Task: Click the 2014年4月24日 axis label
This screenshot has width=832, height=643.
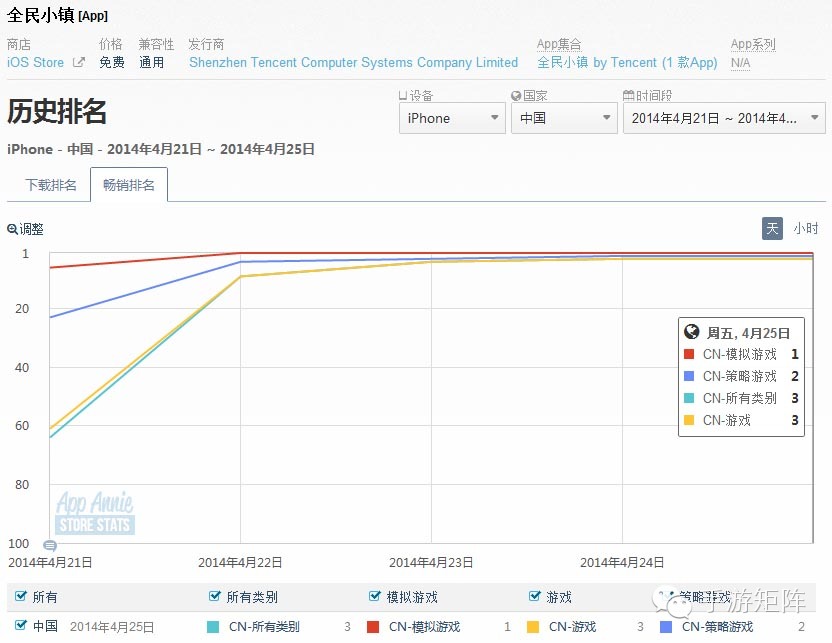Action: [622, 562]
